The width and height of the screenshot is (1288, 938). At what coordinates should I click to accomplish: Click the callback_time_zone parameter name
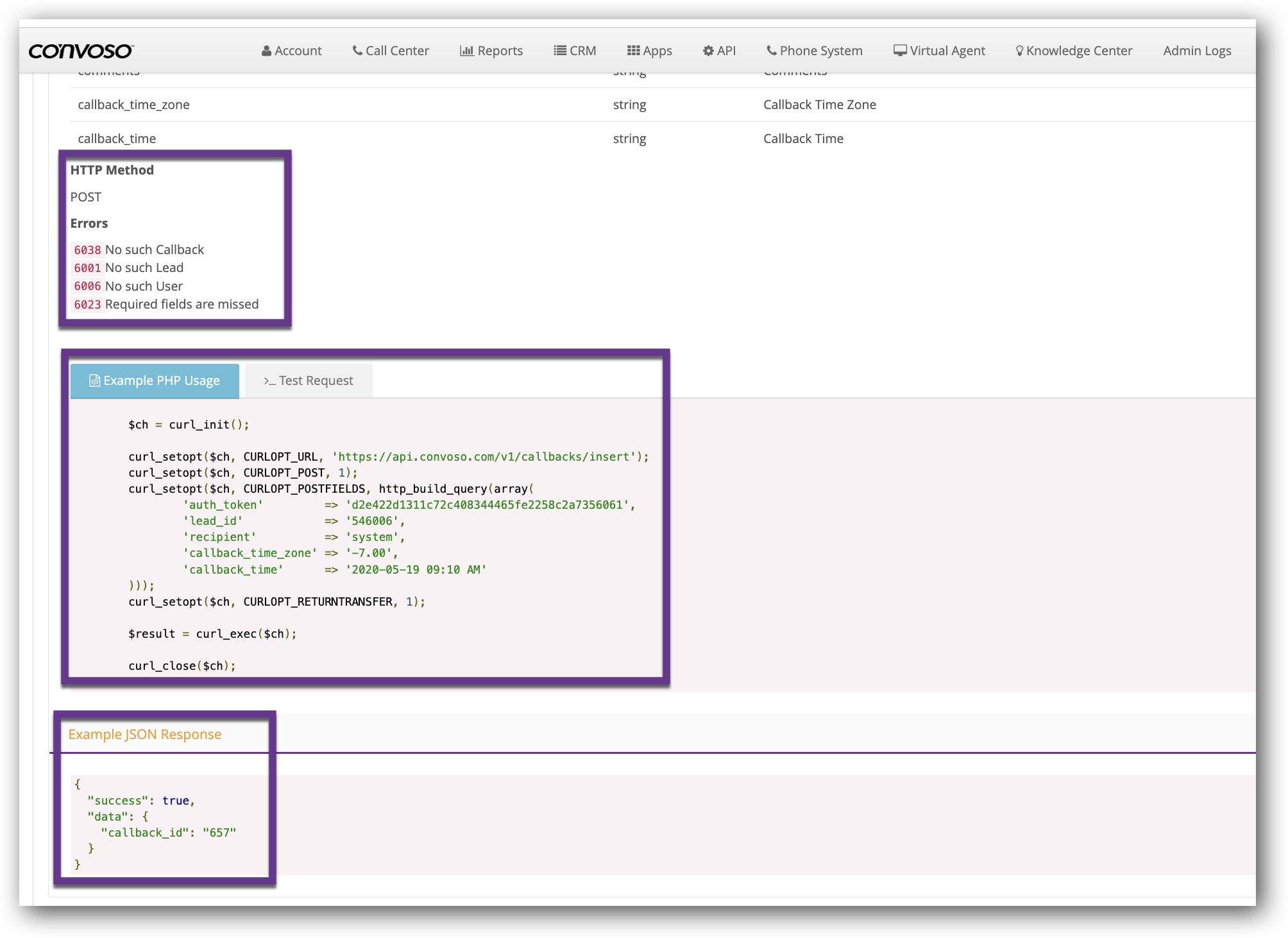coord(133,105)
